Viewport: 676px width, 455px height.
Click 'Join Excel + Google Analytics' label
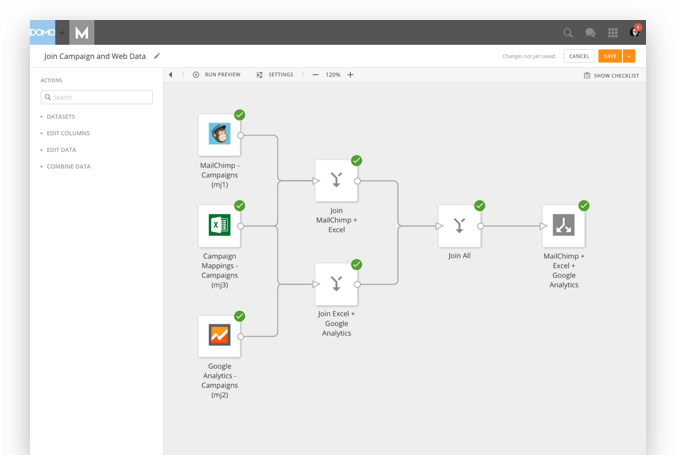[336, 323]
